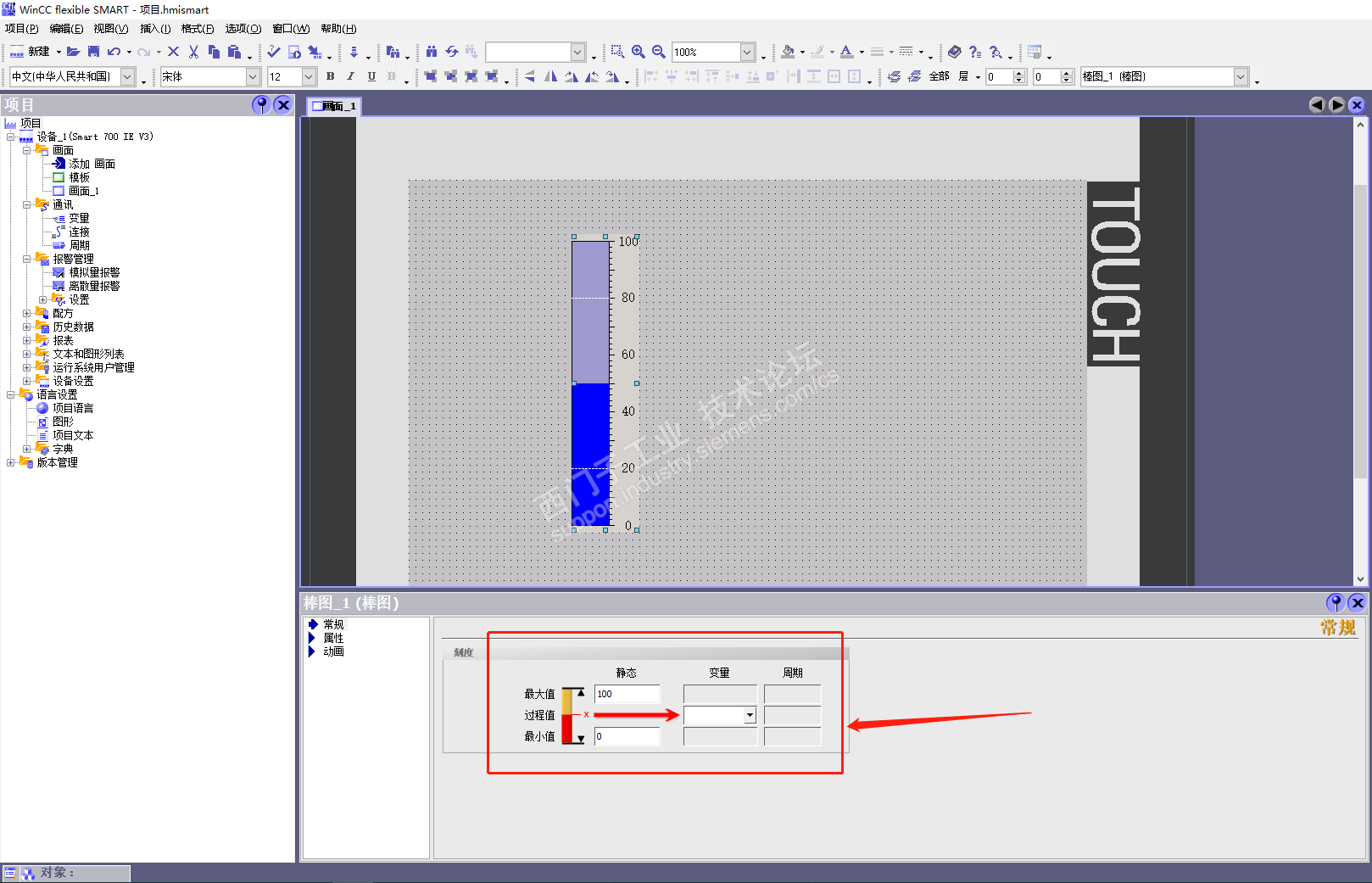The image size is (1372, 883).
Task: Flip object with the mirror icon
Action: (550, 76)
